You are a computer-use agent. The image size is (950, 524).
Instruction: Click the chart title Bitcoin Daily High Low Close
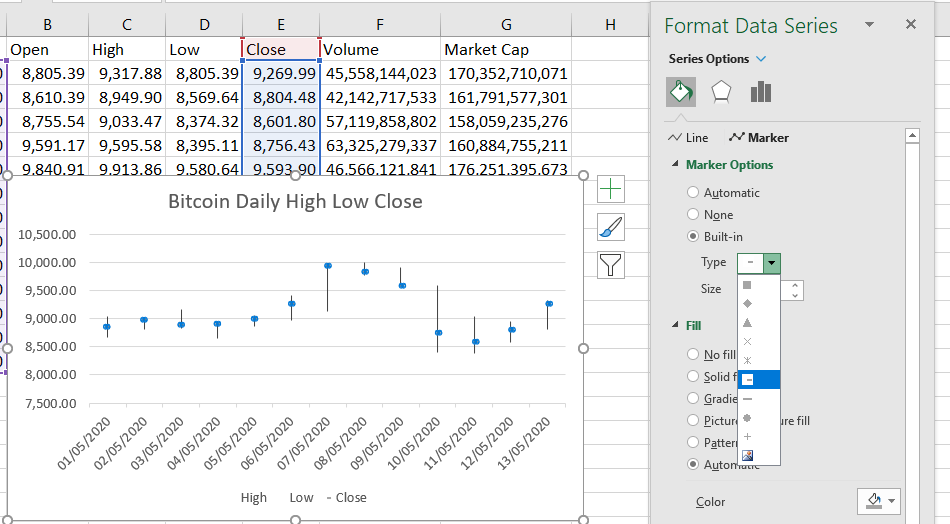coord(295,201)
